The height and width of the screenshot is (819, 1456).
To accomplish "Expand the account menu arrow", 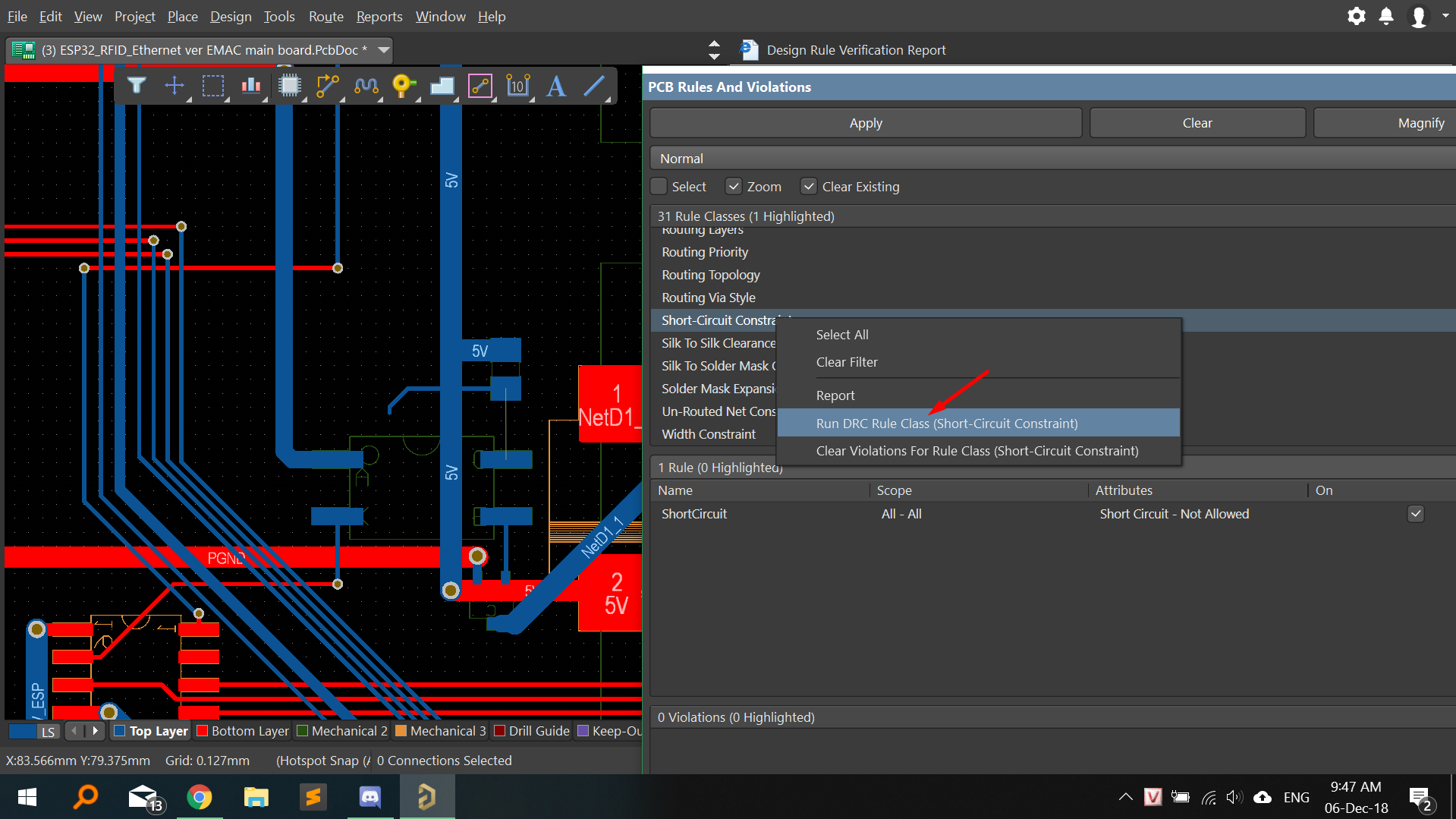I will click(x=1445, y=15).
